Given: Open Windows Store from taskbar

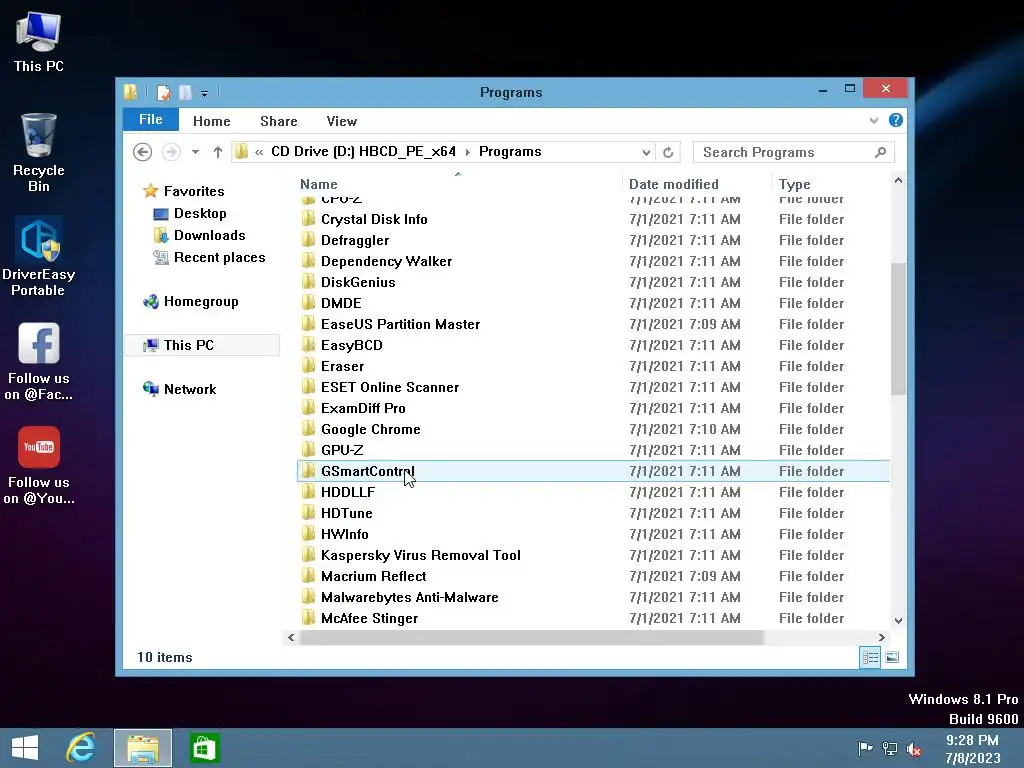Looking at the screenshot, I should click(204, 748).
